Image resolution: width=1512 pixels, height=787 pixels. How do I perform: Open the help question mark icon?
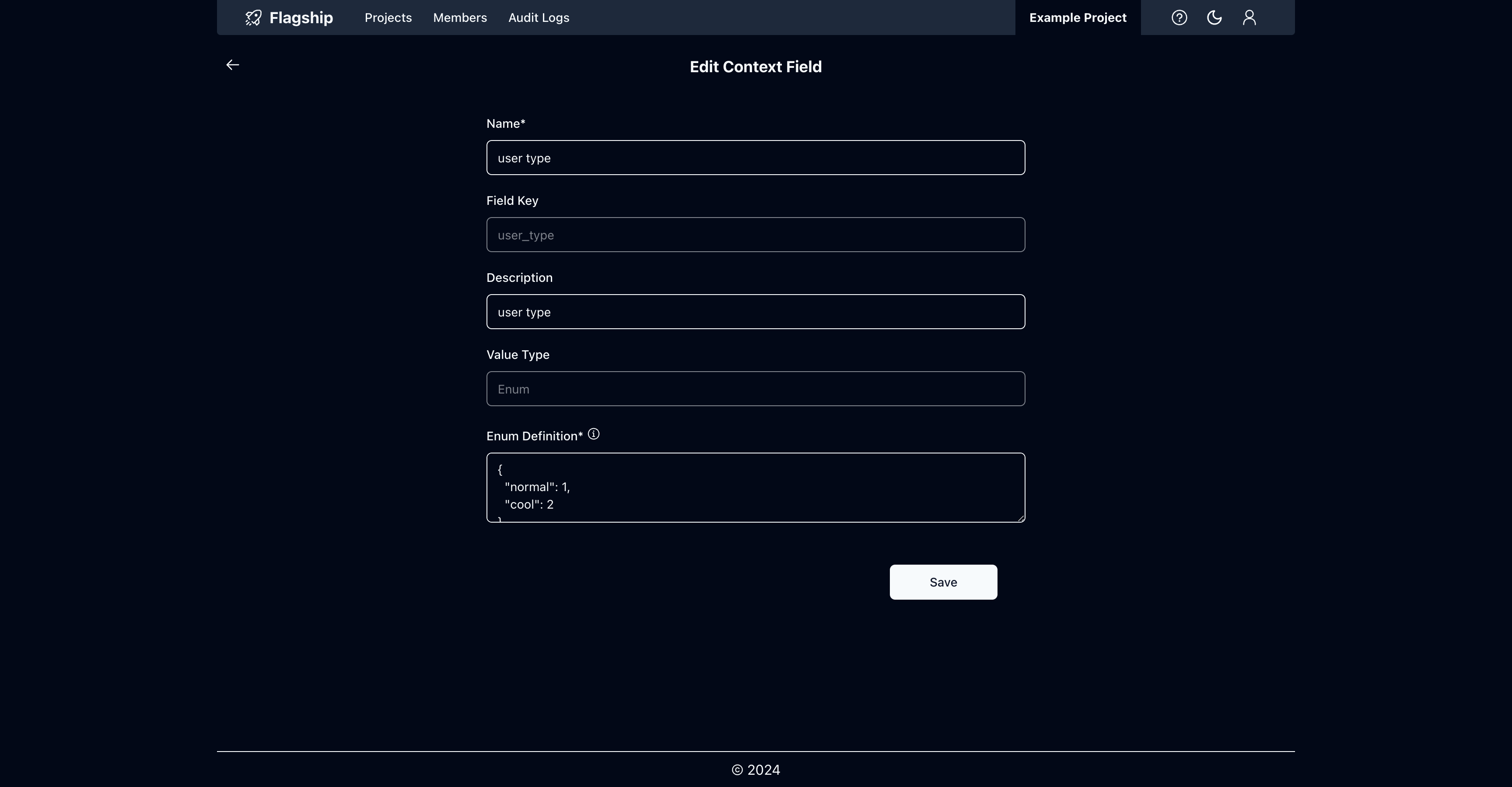click(1179, 18)
